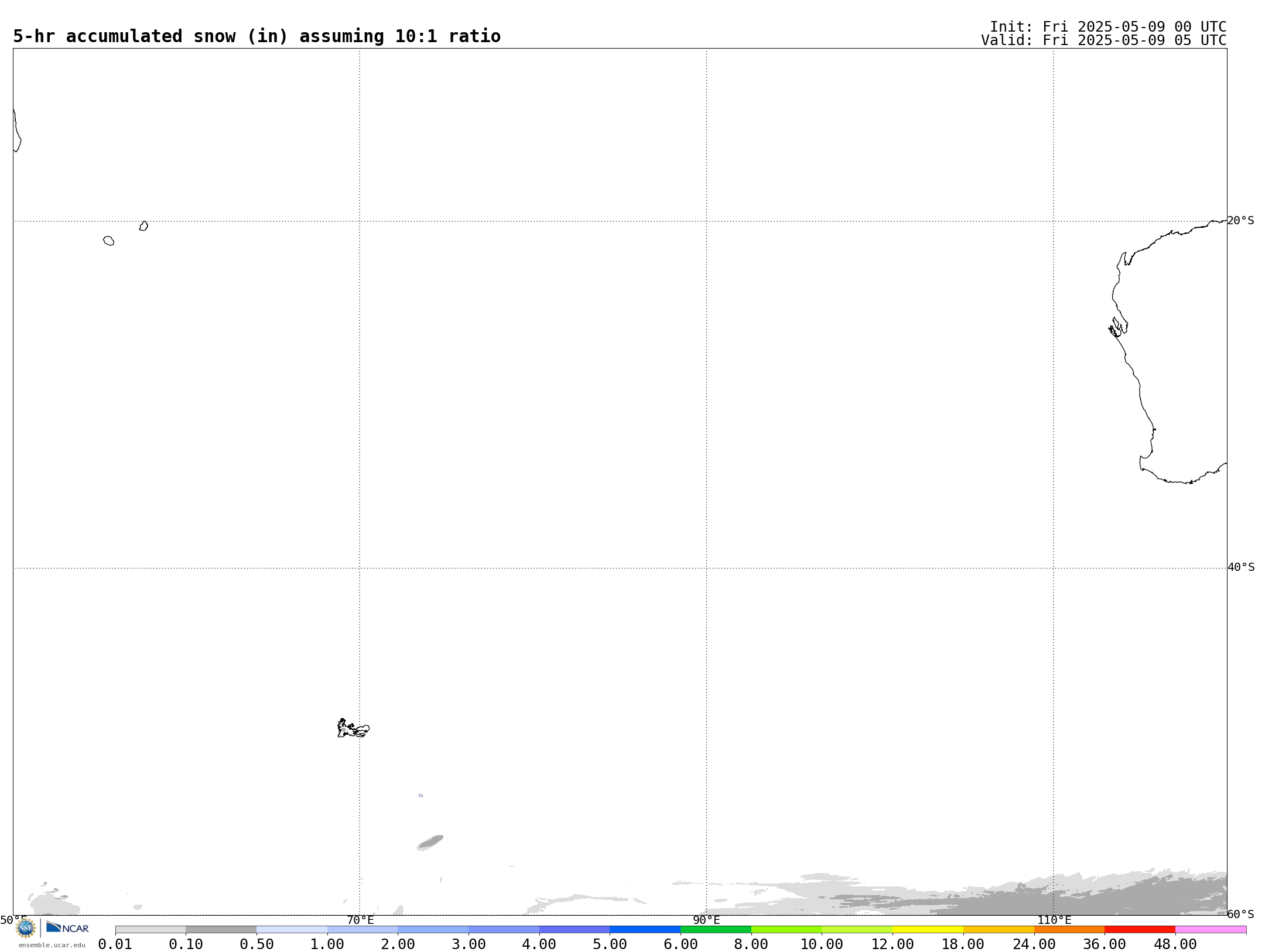Click the lime 8.00 color swatch
This screenshot has height=952, width=1265.
(787, 930)
